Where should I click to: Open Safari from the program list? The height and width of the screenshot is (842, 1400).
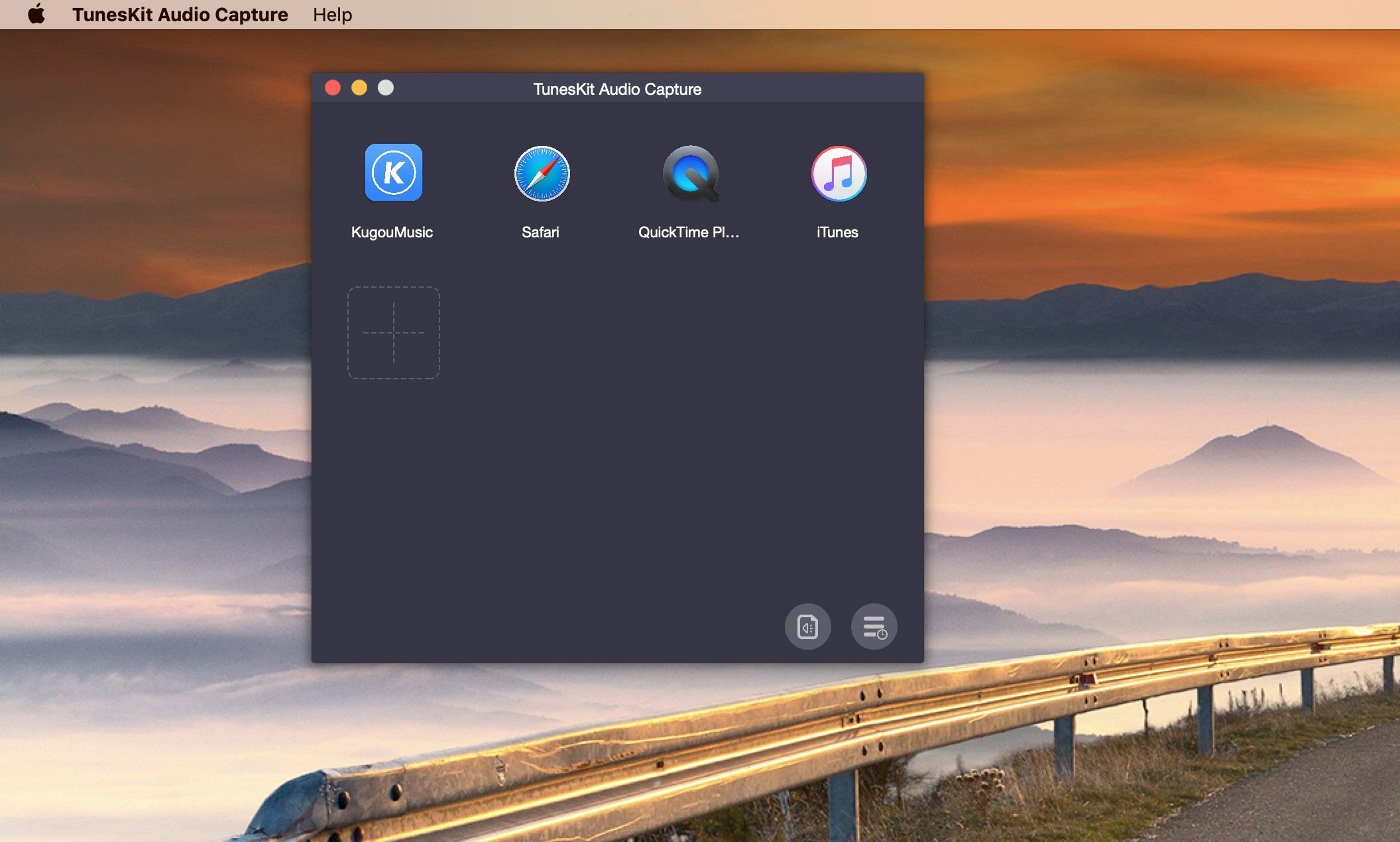[x=542, y=173]
